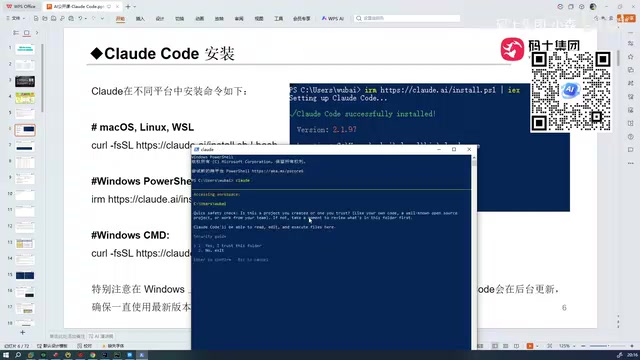Click the Undo arrow in quick access toolbar
Viewport: 640px width, 360px height.
(80, 18)
